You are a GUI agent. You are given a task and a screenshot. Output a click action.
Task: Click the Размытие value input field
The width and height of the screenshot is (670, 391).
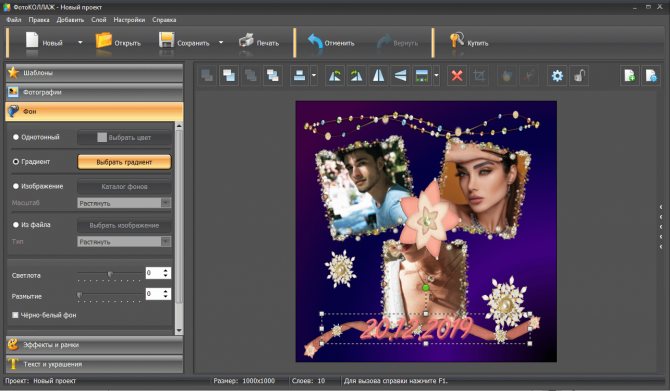coord(154,294)
